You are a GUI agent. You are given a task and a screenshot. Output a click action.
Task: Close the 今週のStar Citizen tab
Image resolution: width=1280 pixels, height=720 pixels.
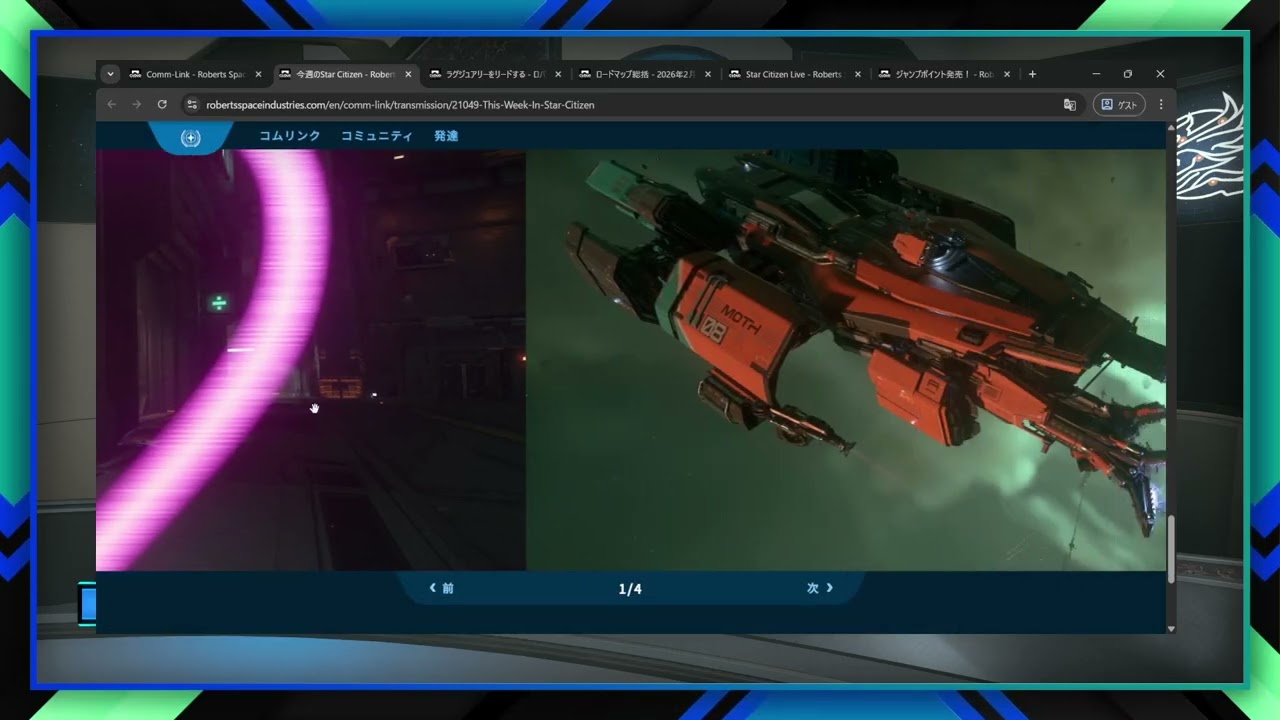(408, 74)
